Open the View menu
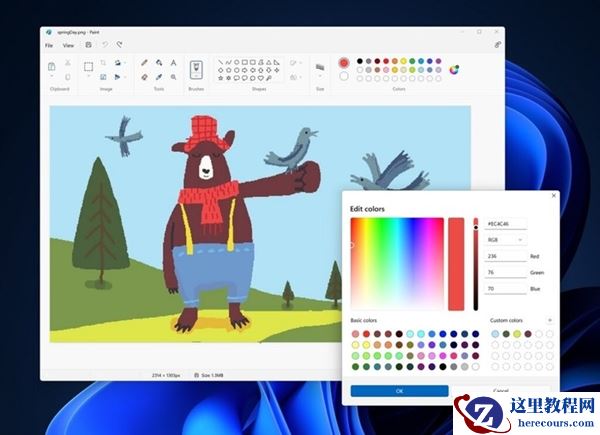The image size is (600, 435). pyautogui.click(x=68, y=46)
